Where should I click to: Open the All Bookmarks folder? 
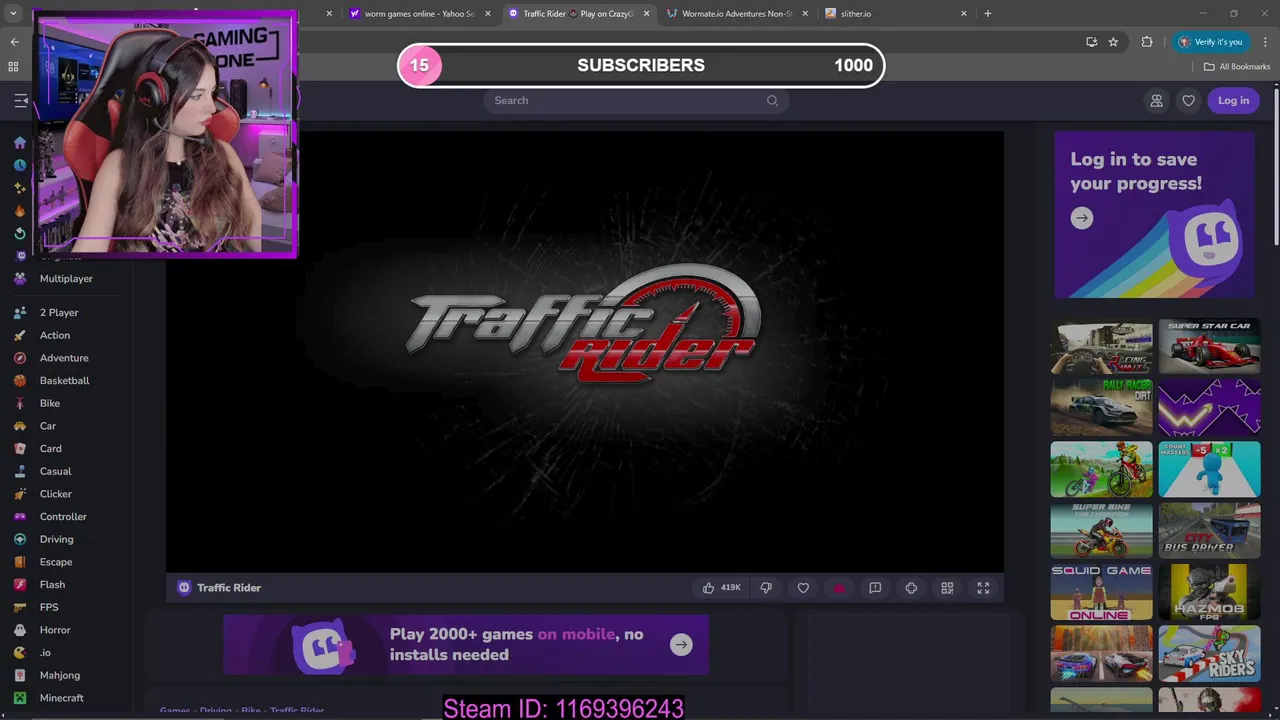pos(1237,67)
